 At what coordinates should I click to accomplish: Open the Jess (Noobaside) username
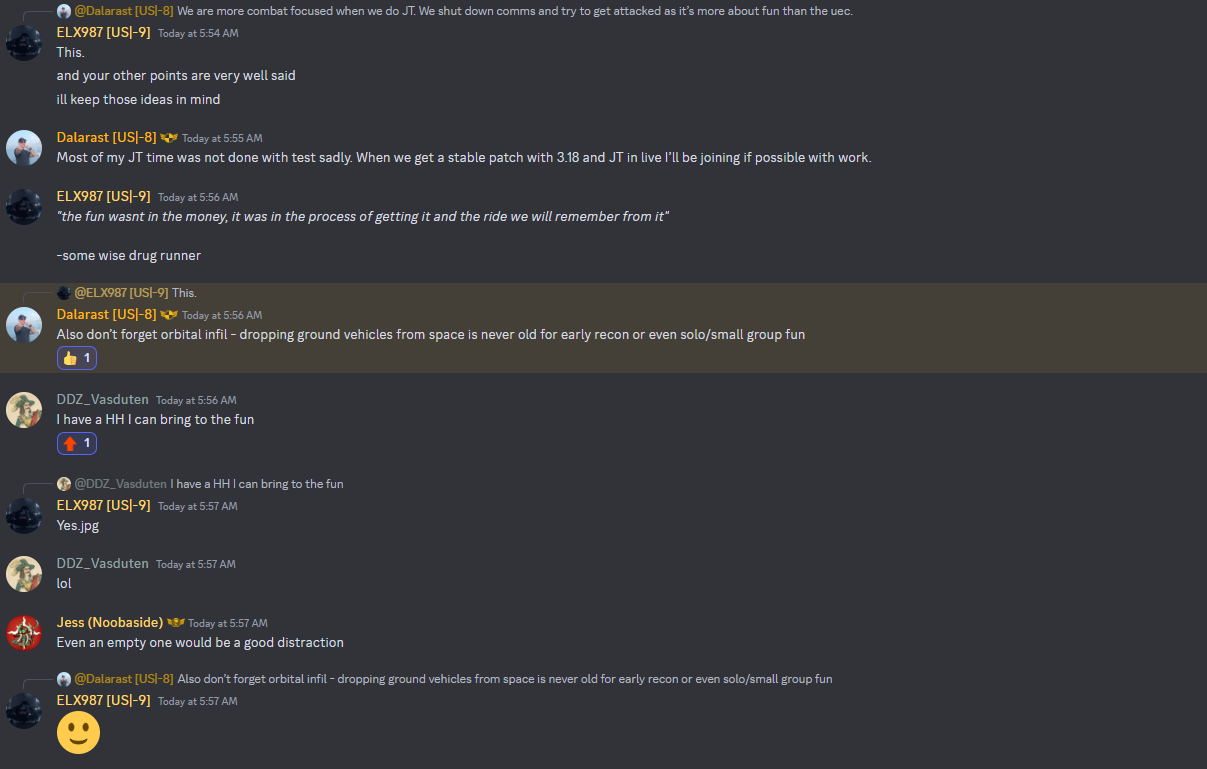(x=109, y=623)
